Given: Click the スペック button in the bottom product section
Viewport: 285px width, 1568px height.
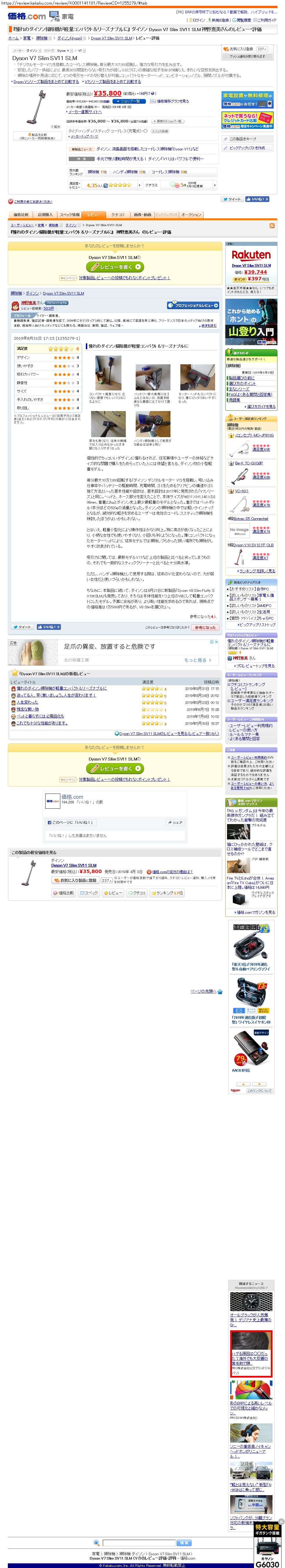Looking at the screenshot, I should pos(89,892).
